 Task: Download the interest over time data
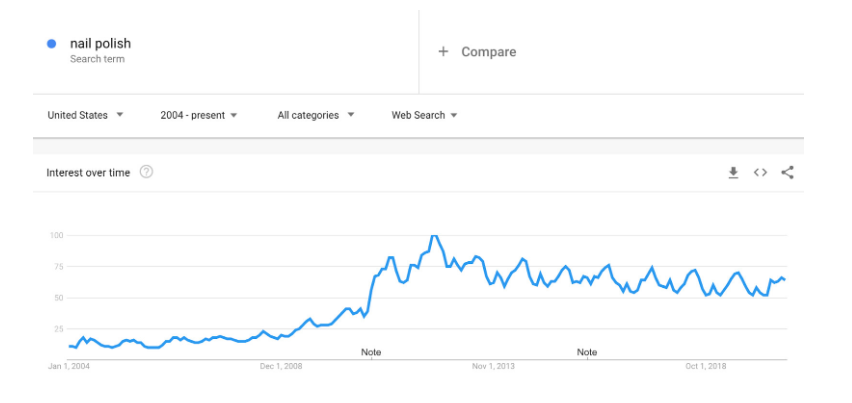[x=733, y=173]
